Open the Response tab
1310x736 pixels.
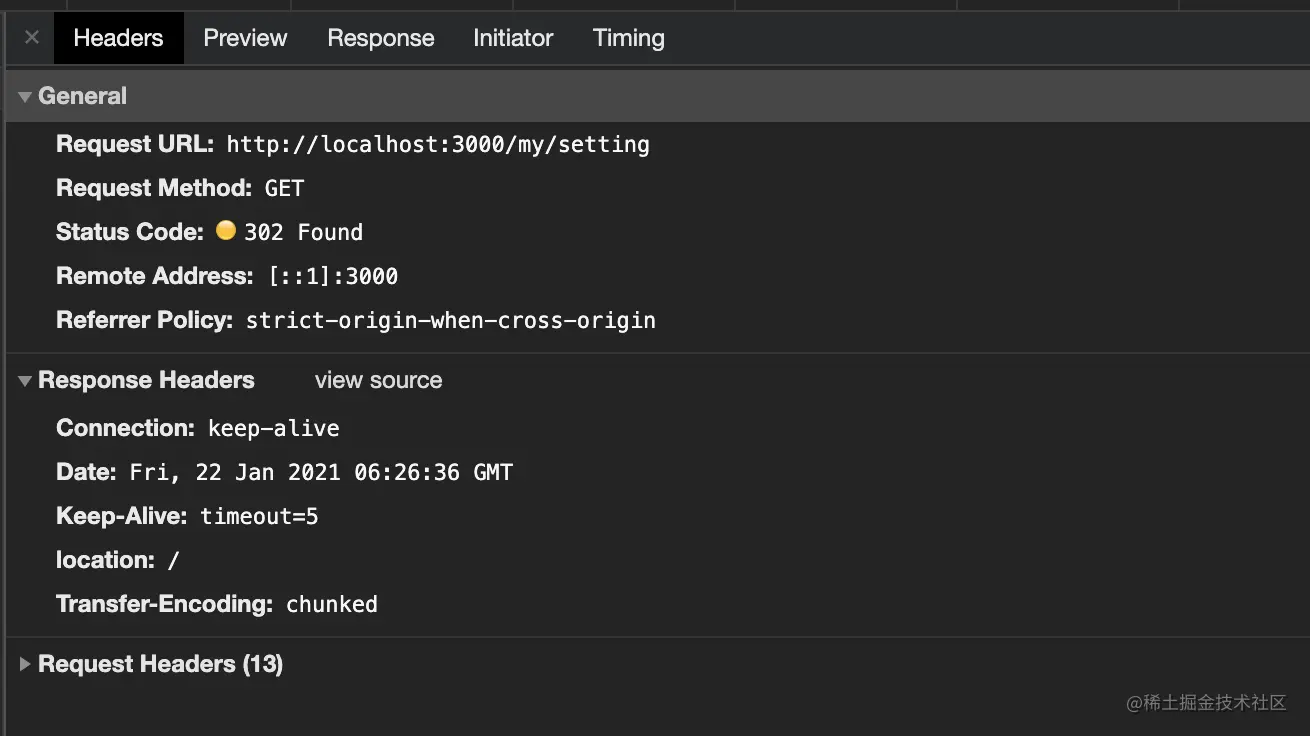[380, 38]
